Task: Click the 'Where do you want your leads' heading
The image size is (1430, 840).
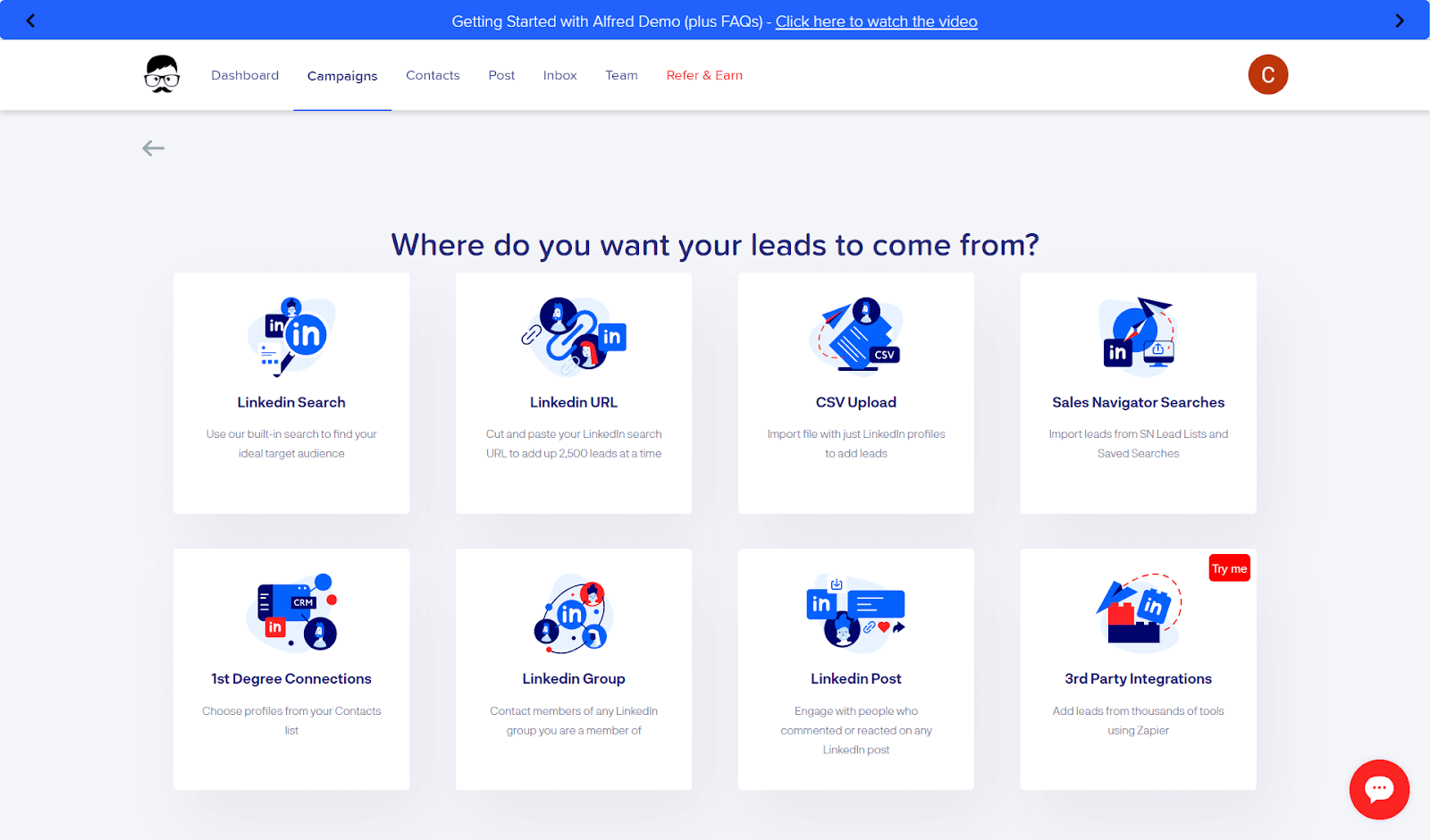Action: (715, 244)
